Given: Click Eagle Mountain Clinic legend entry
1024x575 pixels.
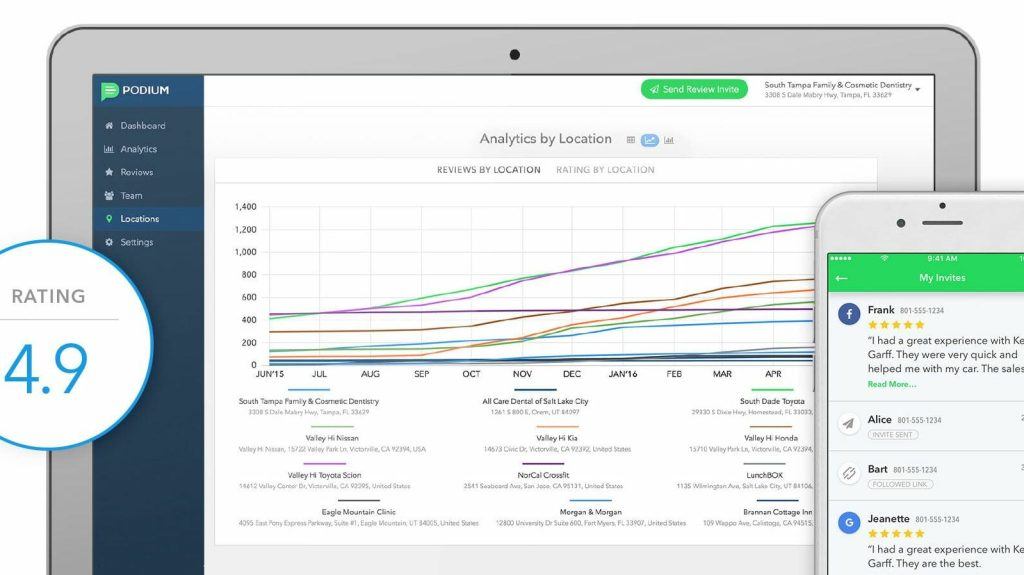Looking at the screenshot, I should coord(359,512).
